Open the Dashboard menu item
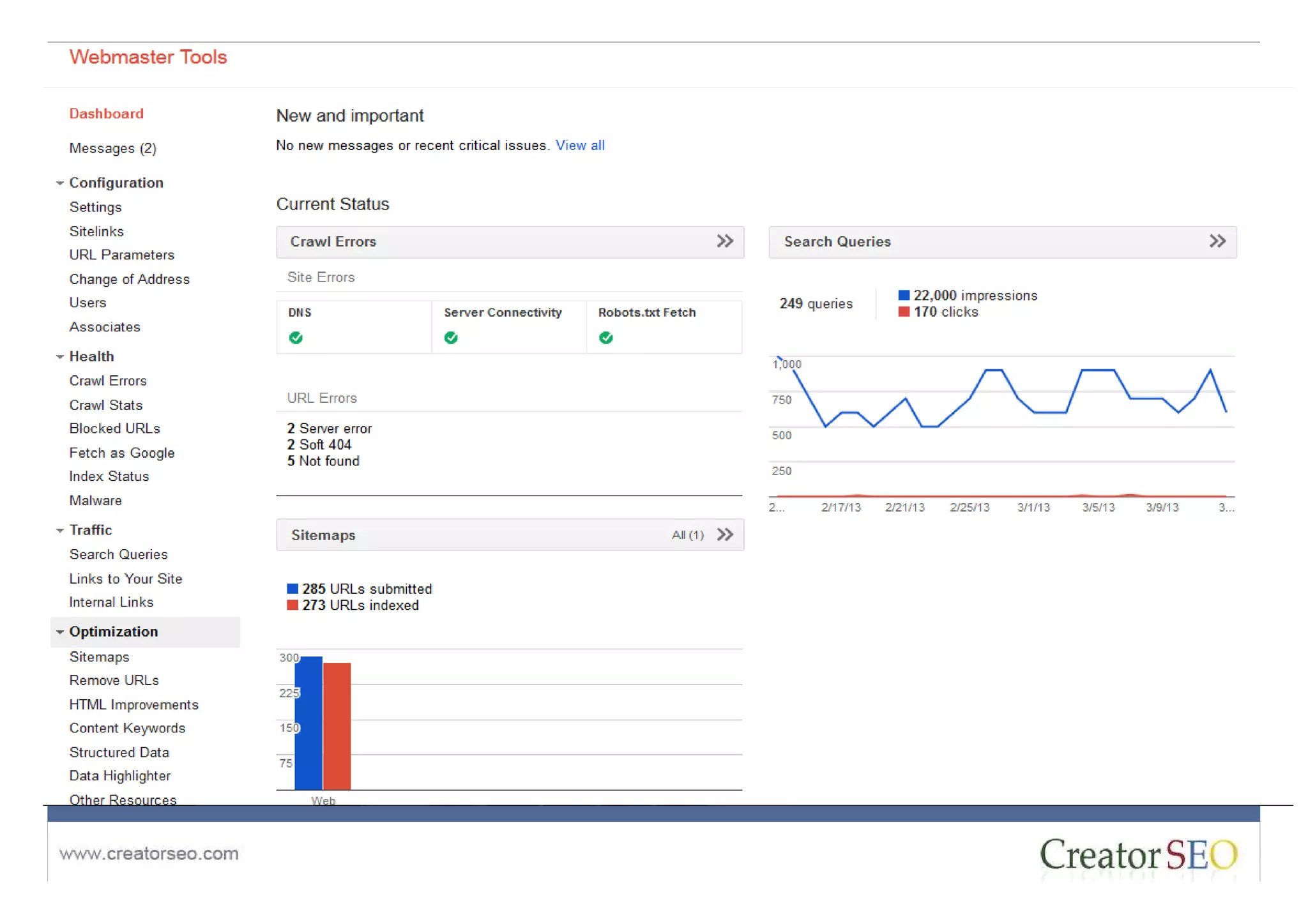 point(106,114)
